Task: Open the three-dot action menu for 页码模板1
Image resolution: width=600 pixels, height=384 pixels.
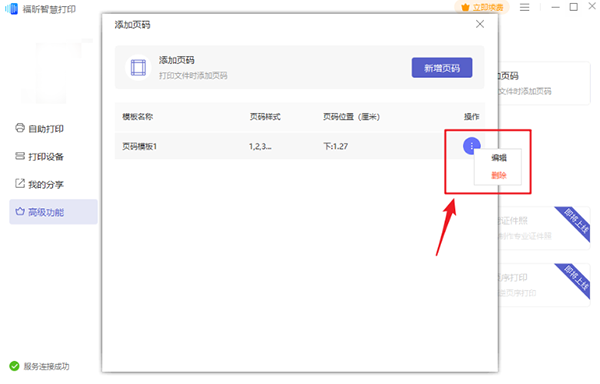Action: pos(471,146)
